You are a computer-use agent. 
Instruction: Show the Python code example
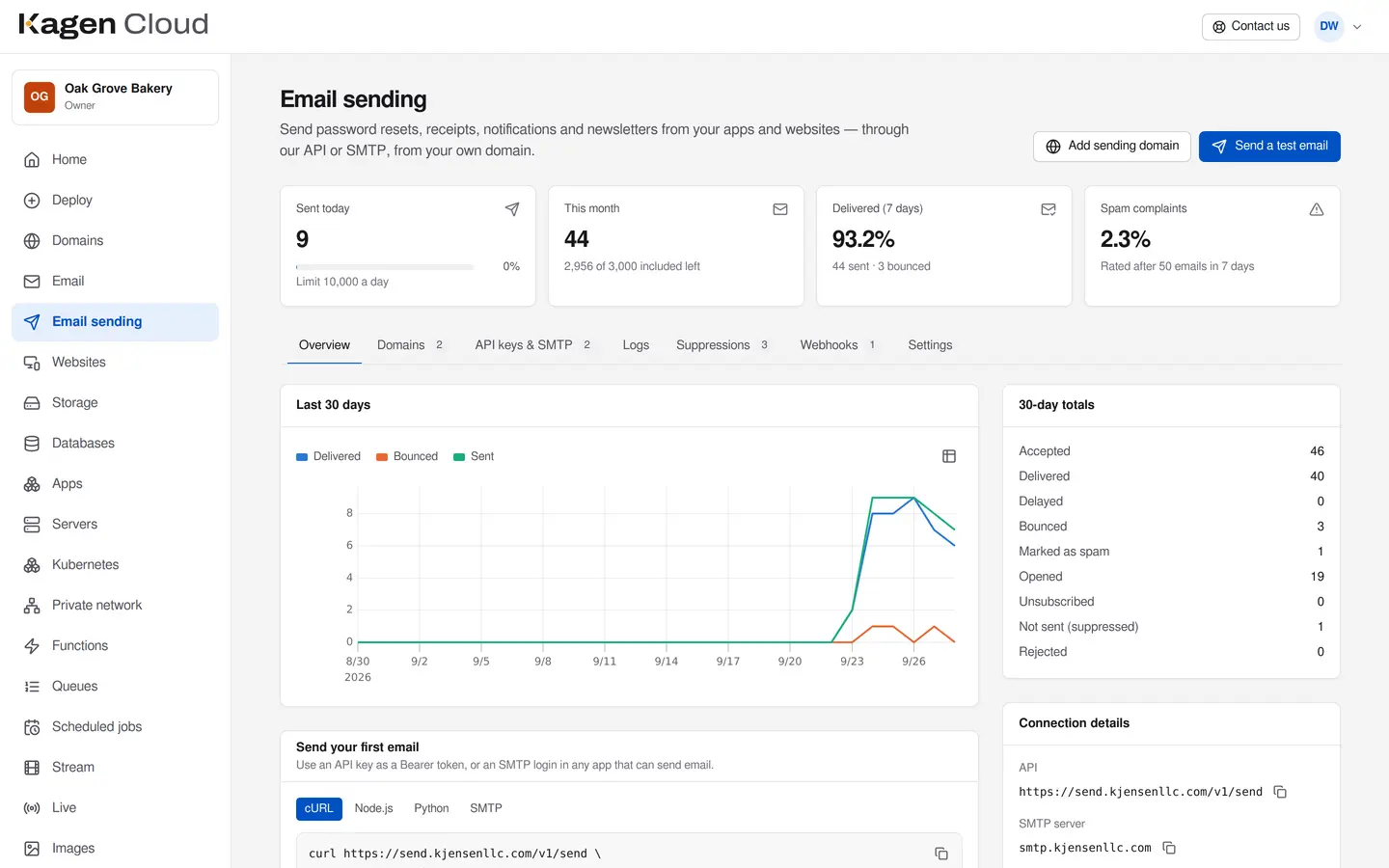[431, 808]
